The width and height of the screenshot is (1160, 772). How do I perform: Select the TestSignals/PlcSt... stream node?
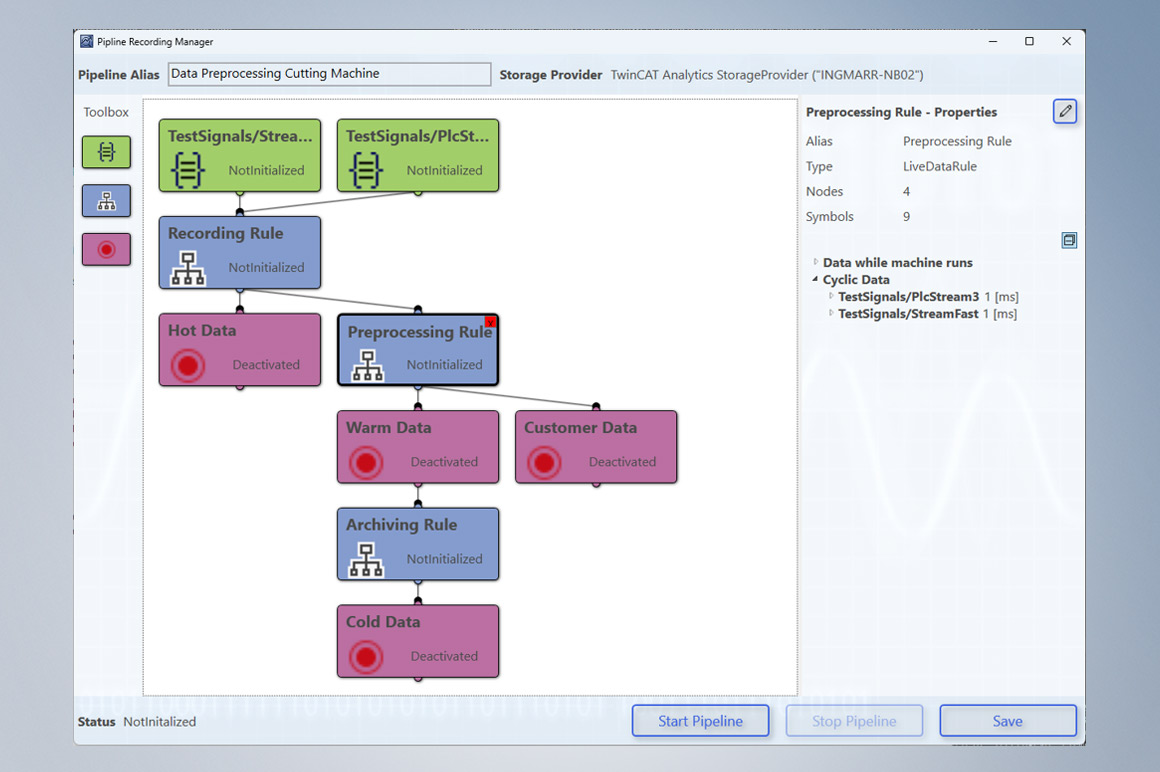(x=418, y=155)
